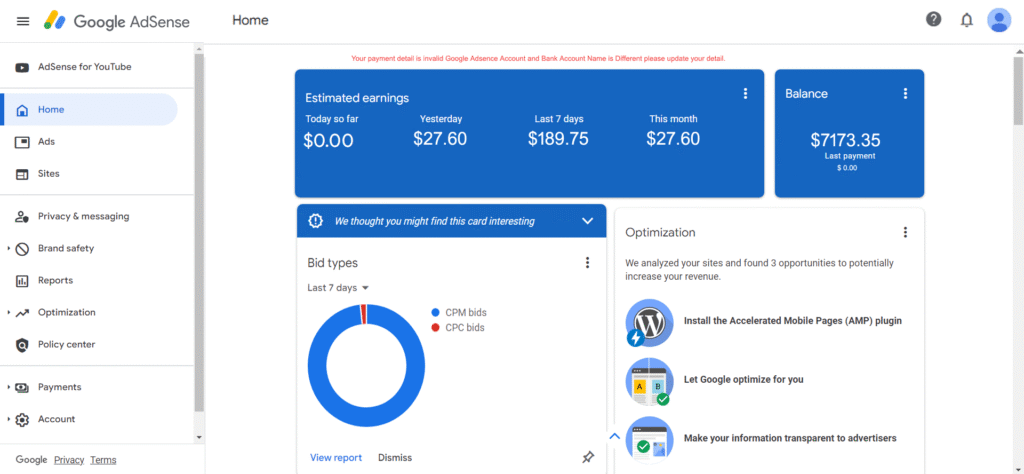Viewport: 1024px width, 474px height.
Task: Expand the Payments sidebar section
Action: (x=9, y=387)
